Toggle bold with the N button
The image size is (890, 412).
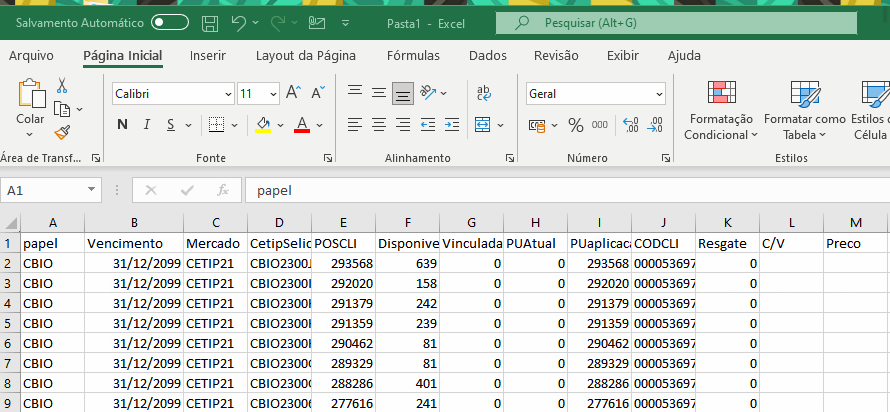[122, 125]
